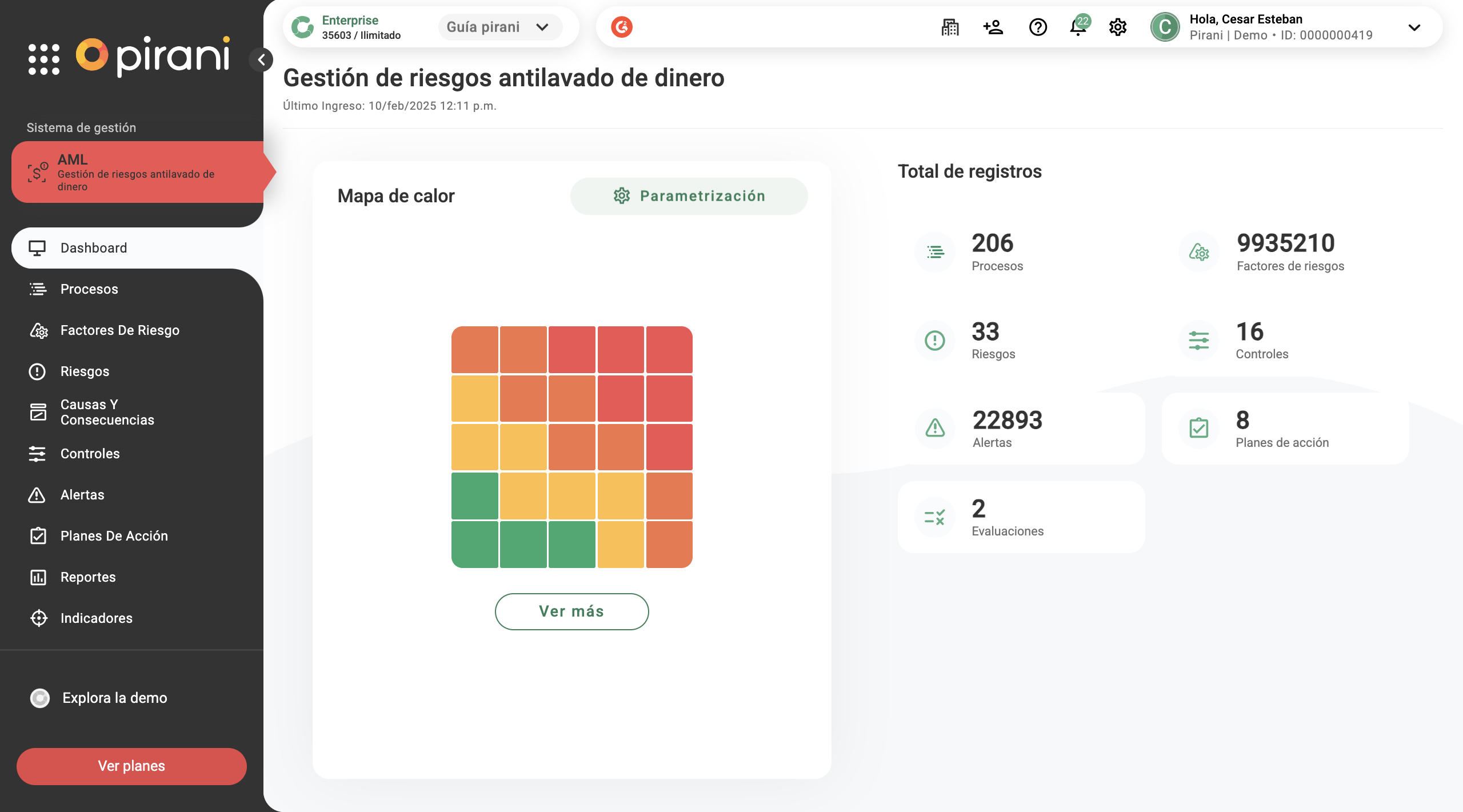This screenshot has width=1463, height=812.
Task: Open Causas Y Consecuencias menu item
Action: 107,412
